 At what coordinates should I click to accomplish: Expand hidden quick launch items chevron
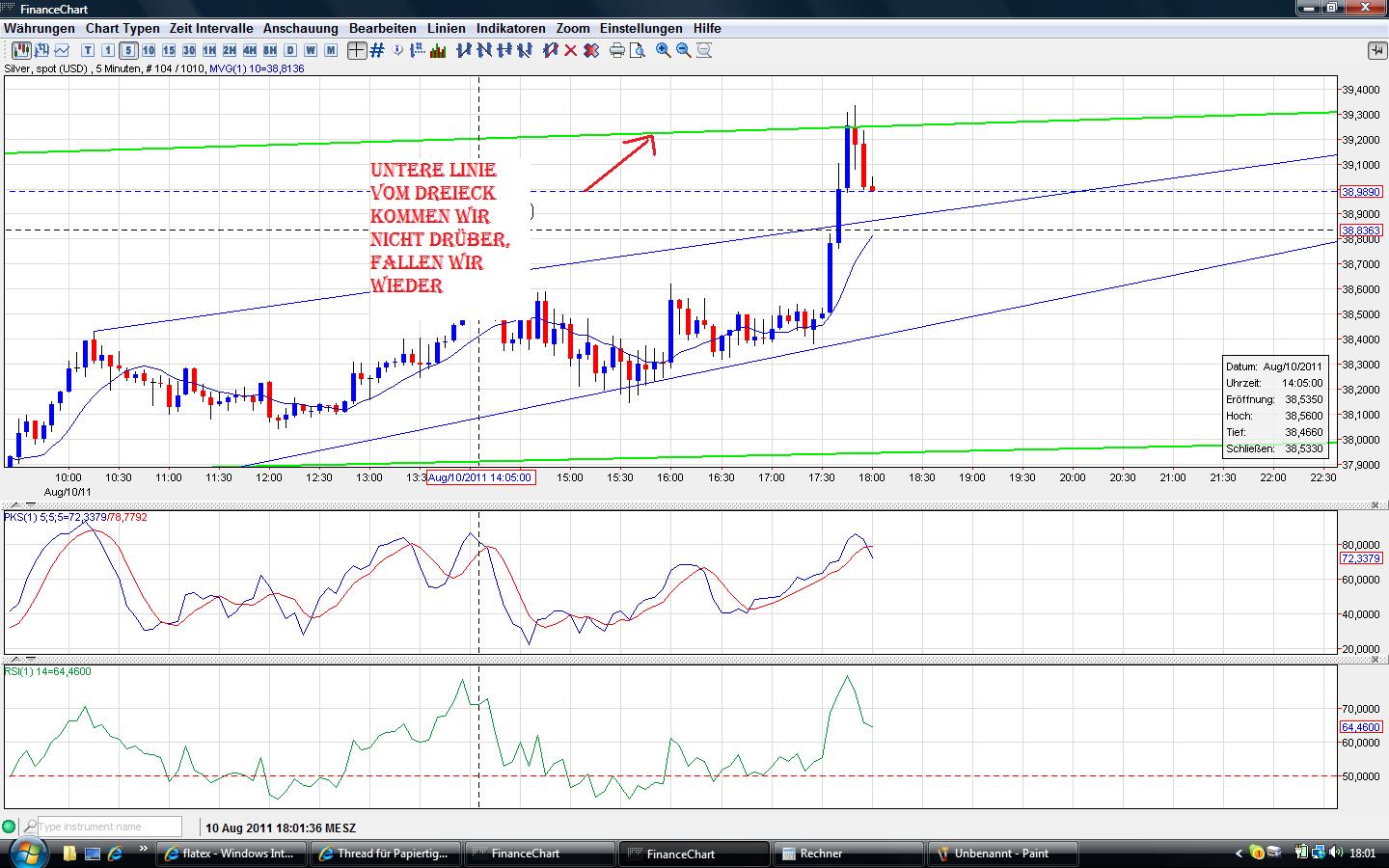click(x=143, y=850)
